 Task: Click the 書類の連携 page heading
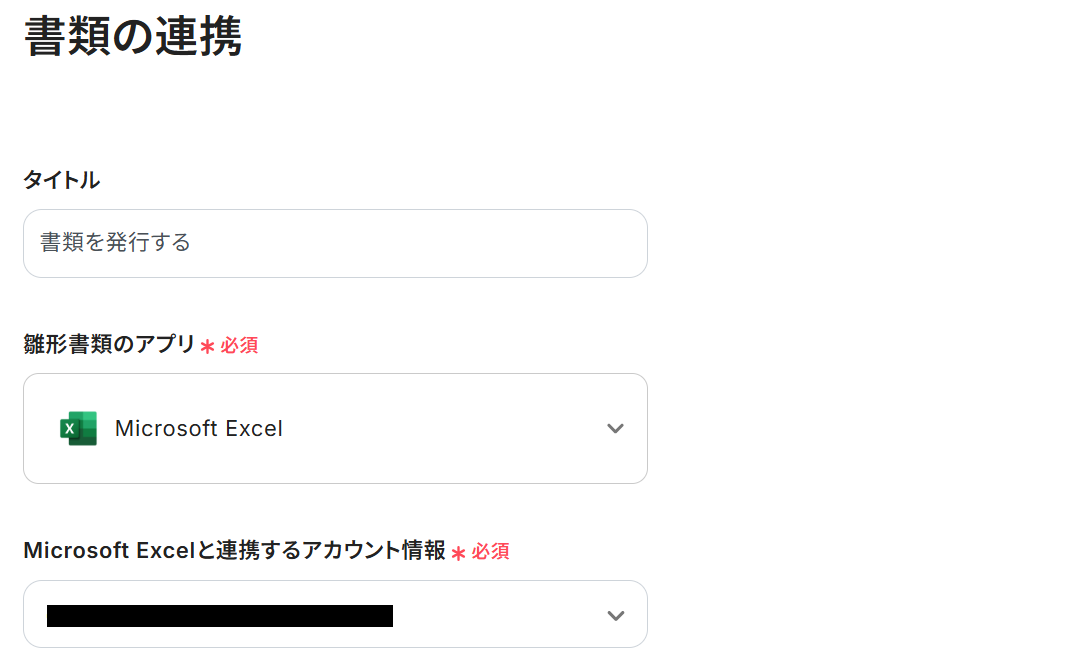coord(132,37)
